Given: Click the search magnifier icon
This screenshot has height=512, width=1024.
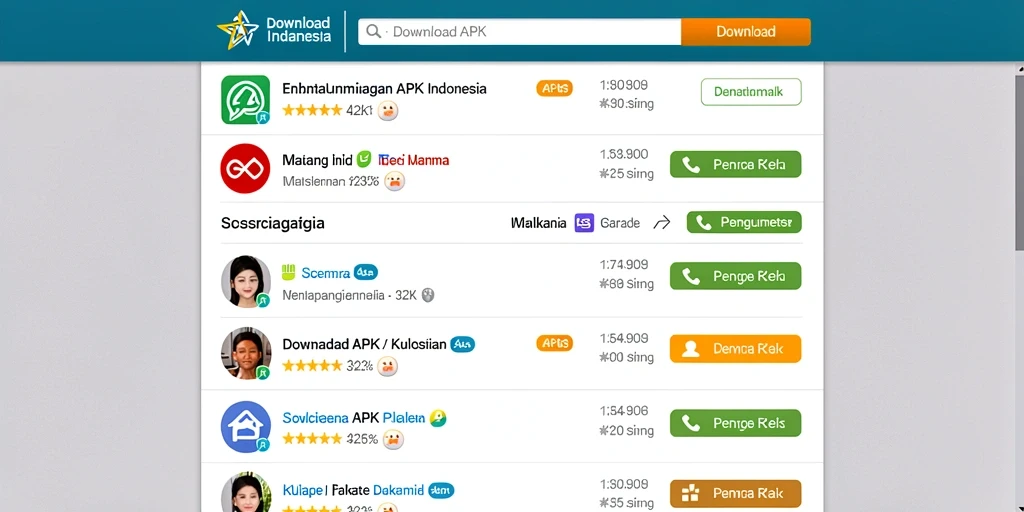Looking at the screenshot, I should click(373, 31).
